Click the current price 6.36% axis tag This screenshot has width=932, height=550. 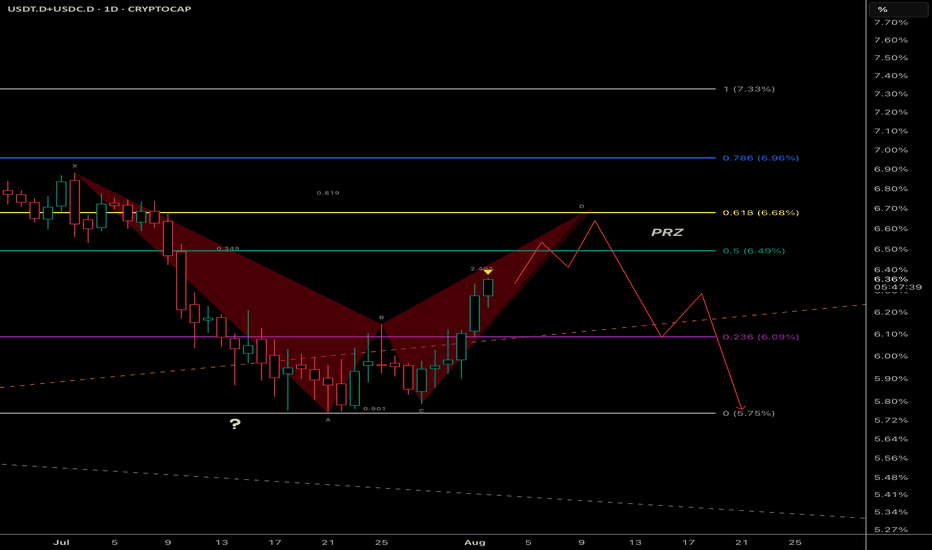coord(891,279)
